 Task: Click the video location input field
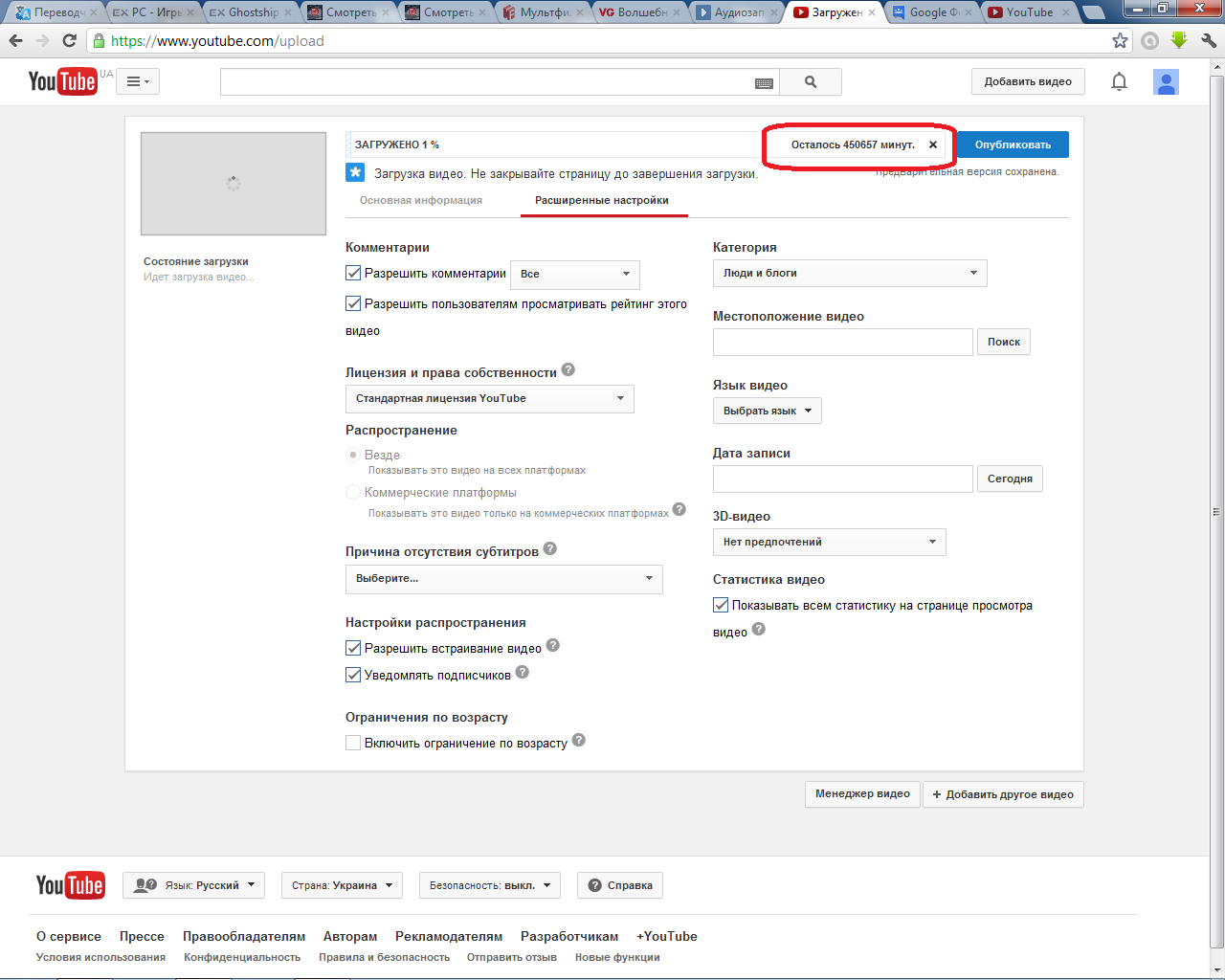pyautogui.click(x=843, y=342)
